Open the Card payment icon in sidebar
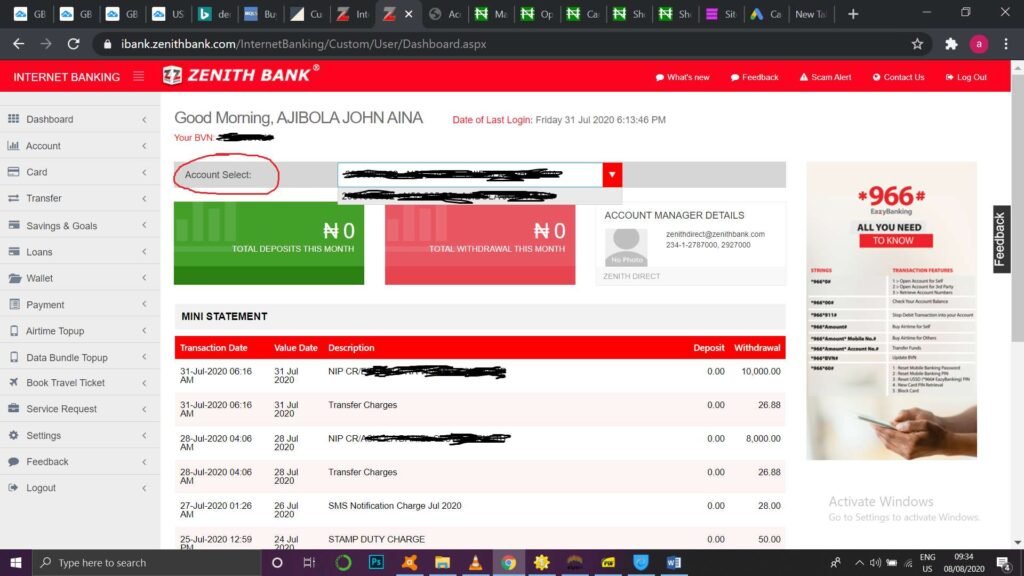 (x=15, y=172)
